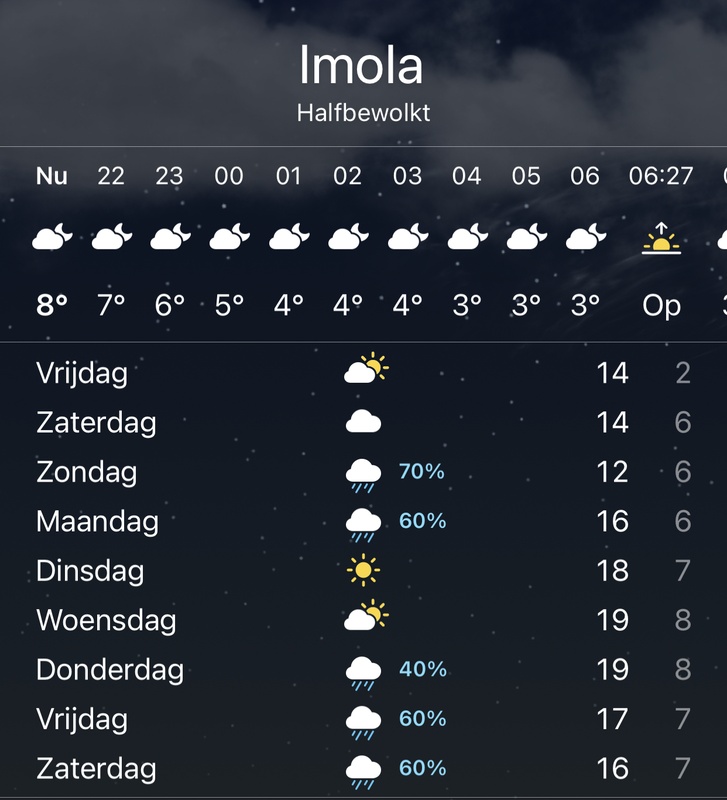727x800 pixels.
Task: Tap the sunrise icon at 06:27
Action: (x=661, y=238)
